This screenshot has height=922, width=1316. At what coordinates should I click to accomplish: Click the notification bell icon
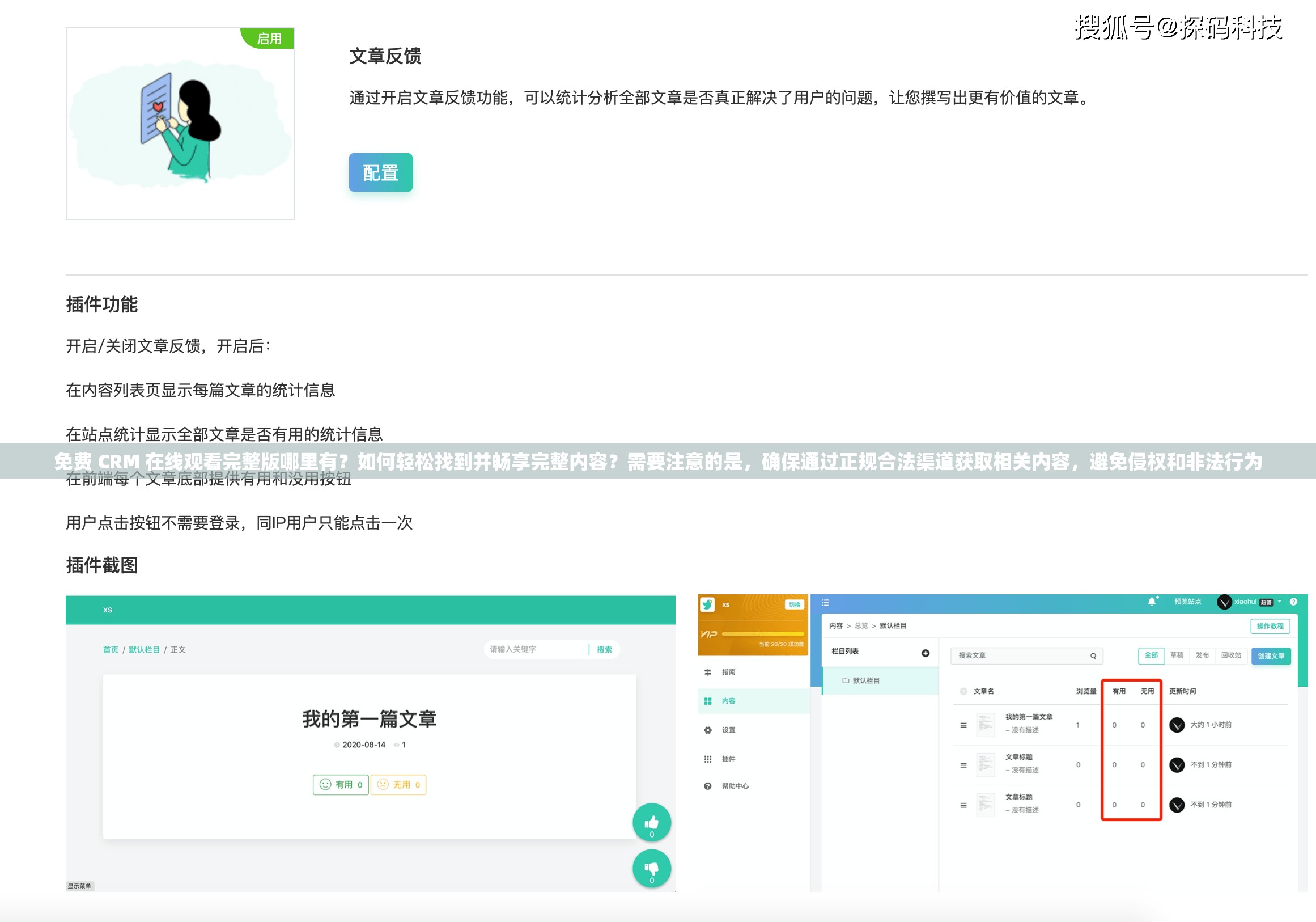[x=1152, y=602]
